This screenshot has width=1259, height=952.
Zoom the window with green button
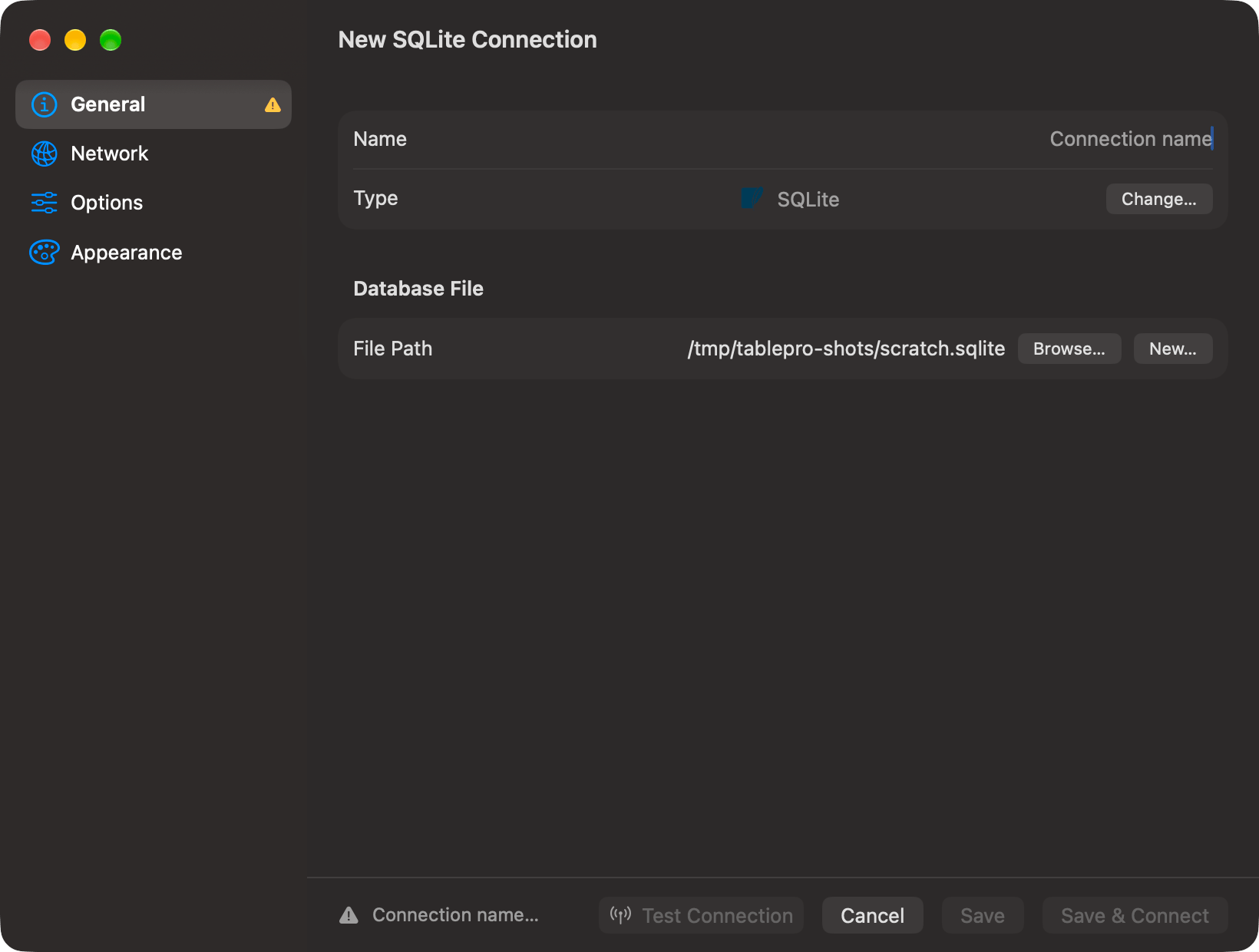pos(111,40)
